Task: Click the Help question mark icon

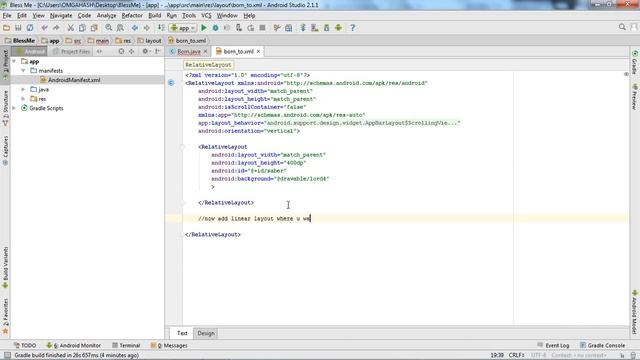Action: [x=353, y=28]
